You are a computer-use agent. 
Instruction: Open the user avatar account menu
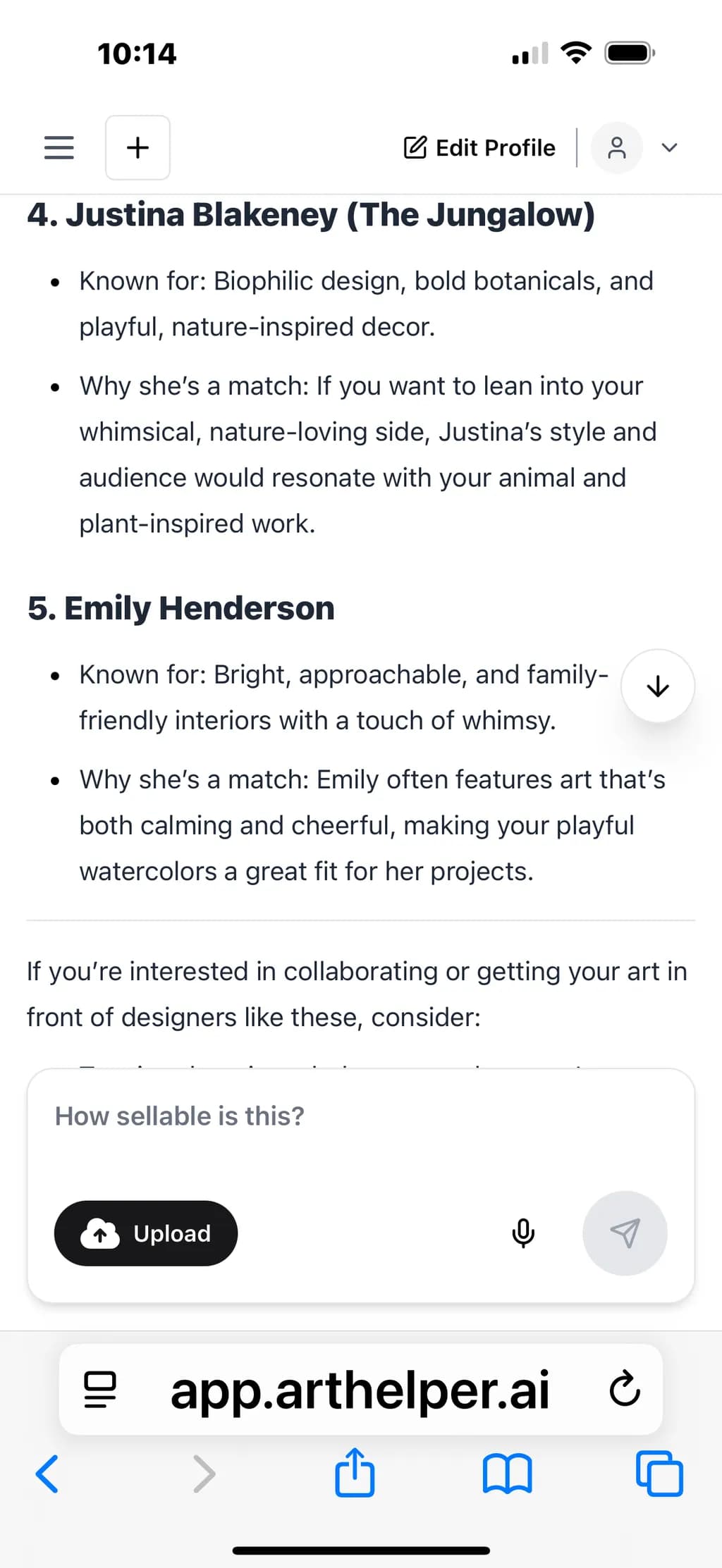[617, 147]
